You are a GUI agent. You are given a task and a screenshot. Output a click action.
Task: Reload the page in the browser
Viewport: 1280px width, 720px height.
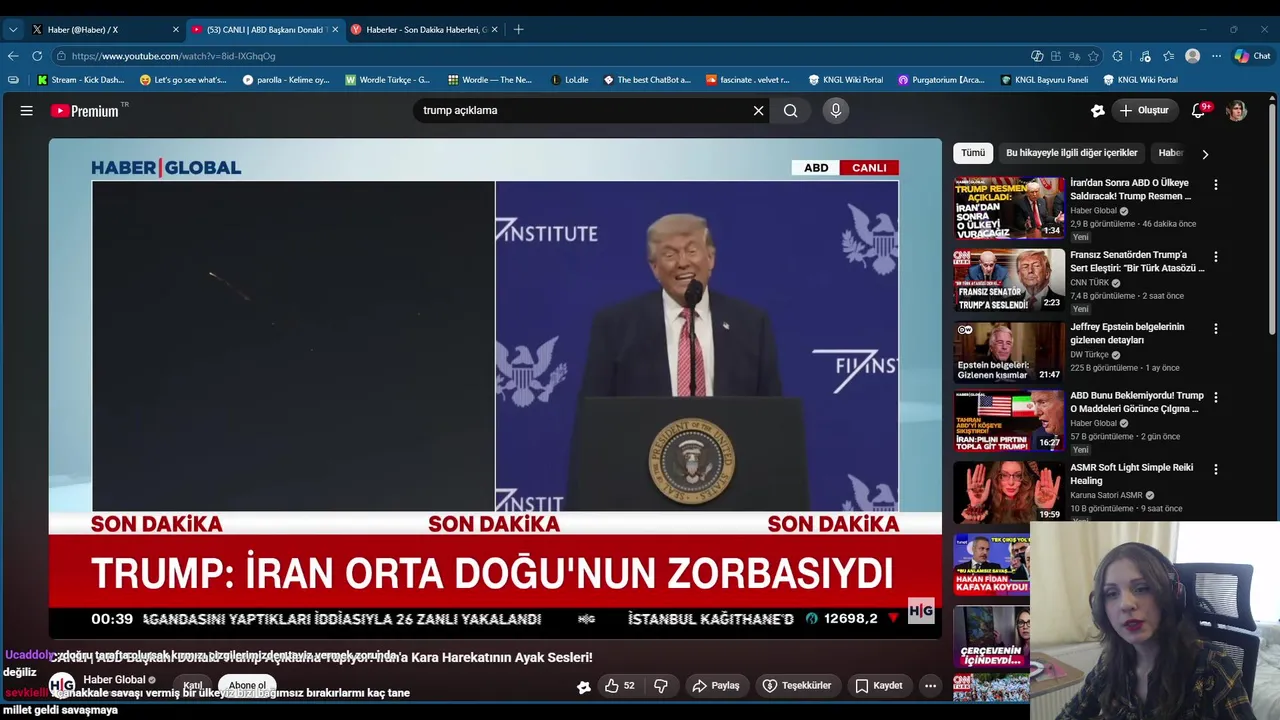click(x=37, y=56)
